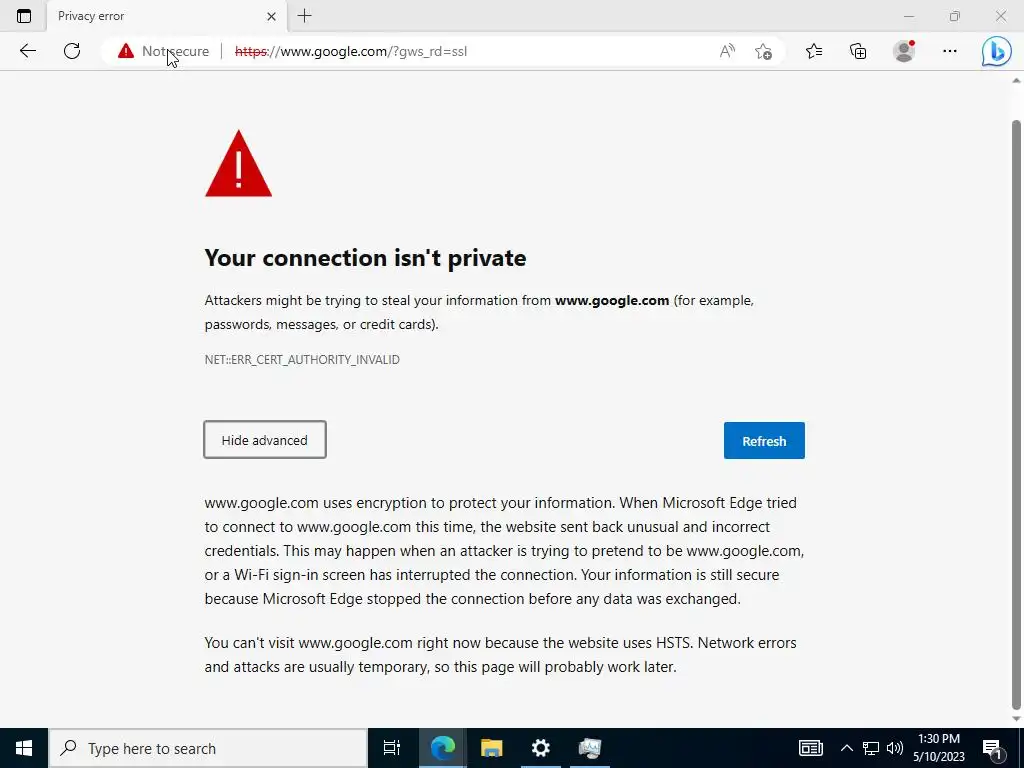
Task: Close the Privacy error tab
Action: tap(272, 16)
